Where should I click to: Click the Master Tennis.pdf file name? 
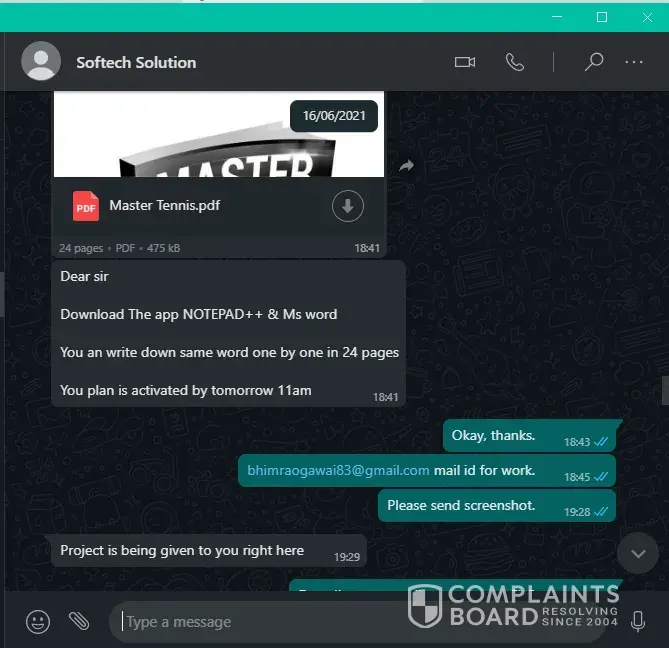(x=165, y=206)
